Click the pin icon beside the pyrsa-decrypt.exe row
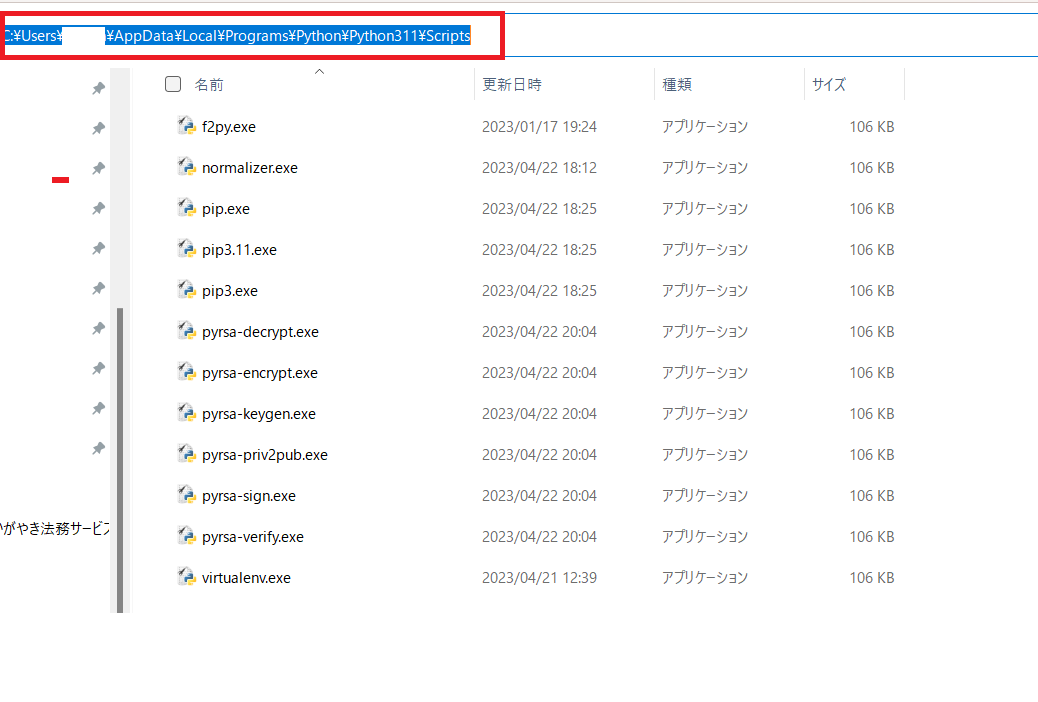This screenshot has width=1038, height=702. [x=99, y=328]
